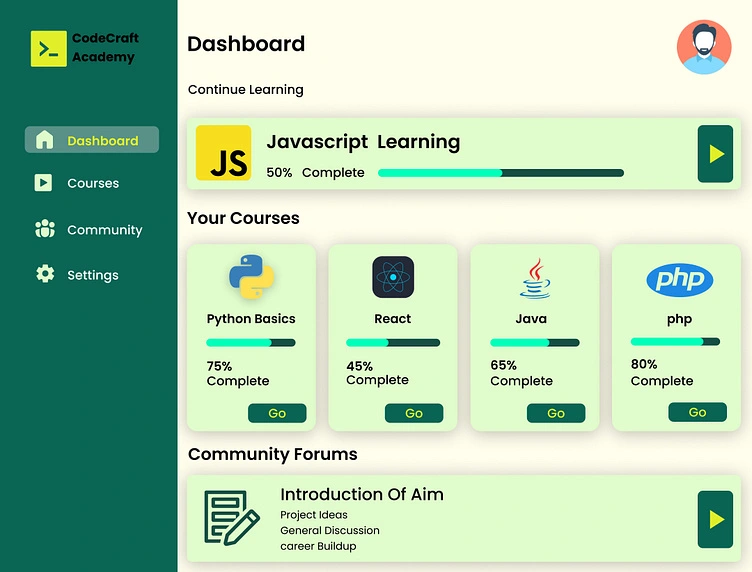Click the Courses play-square icon
The image size is (752, 572).
coord(43,183)
